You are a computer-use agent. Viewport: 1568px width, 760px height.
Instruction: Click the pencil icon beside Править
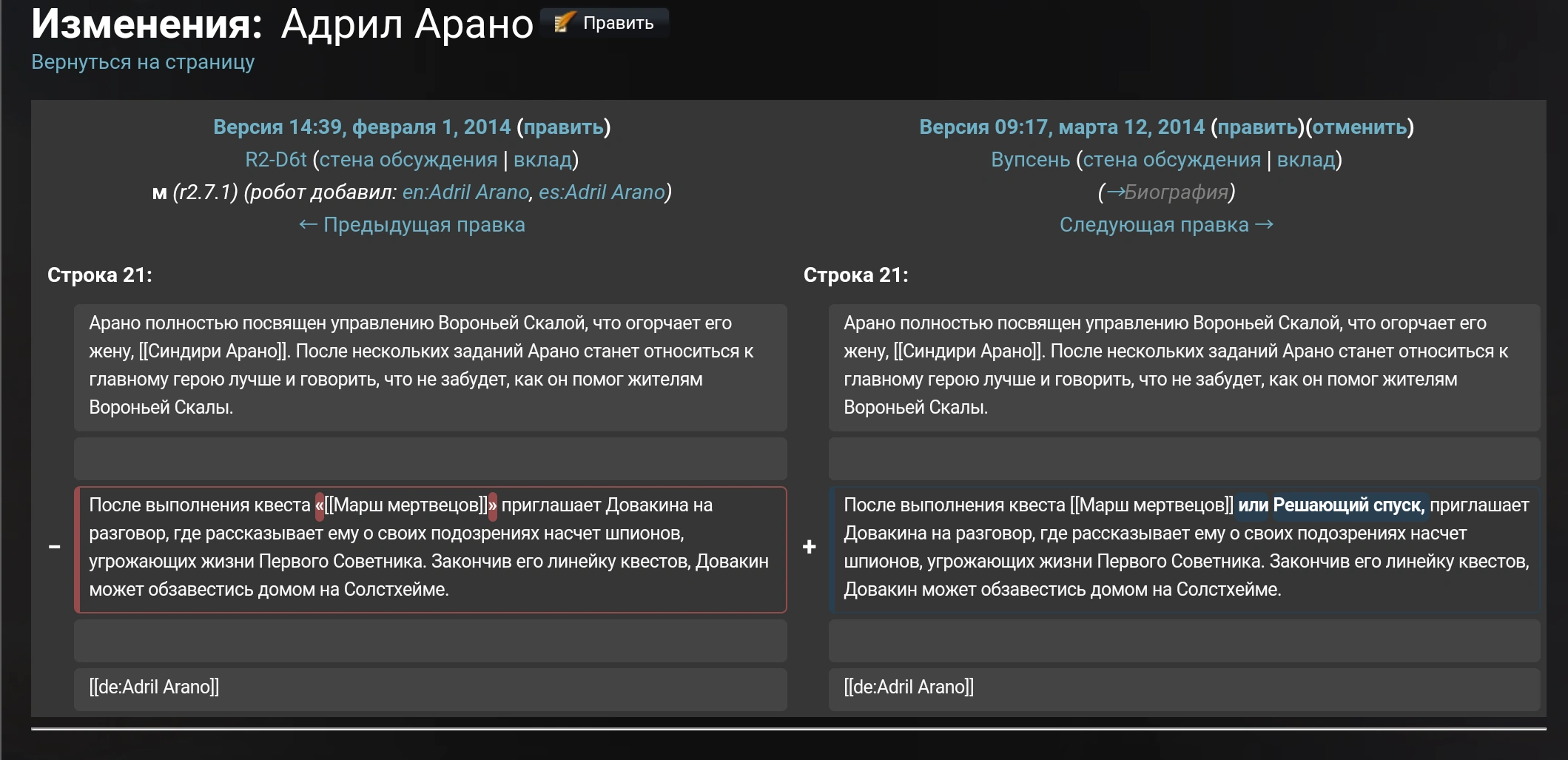[x=564, y=22]
